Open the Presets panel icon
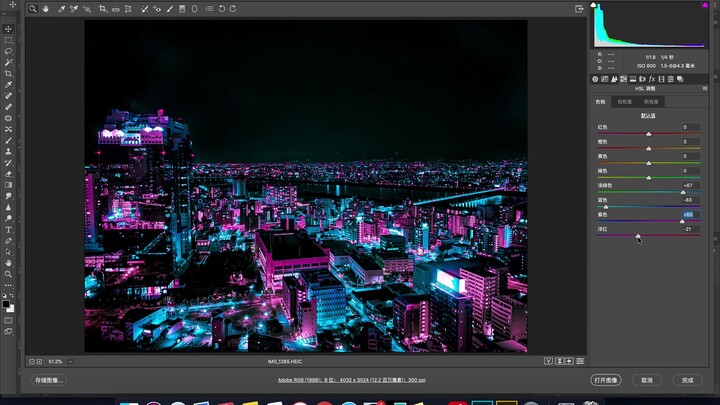 point(671,79)
